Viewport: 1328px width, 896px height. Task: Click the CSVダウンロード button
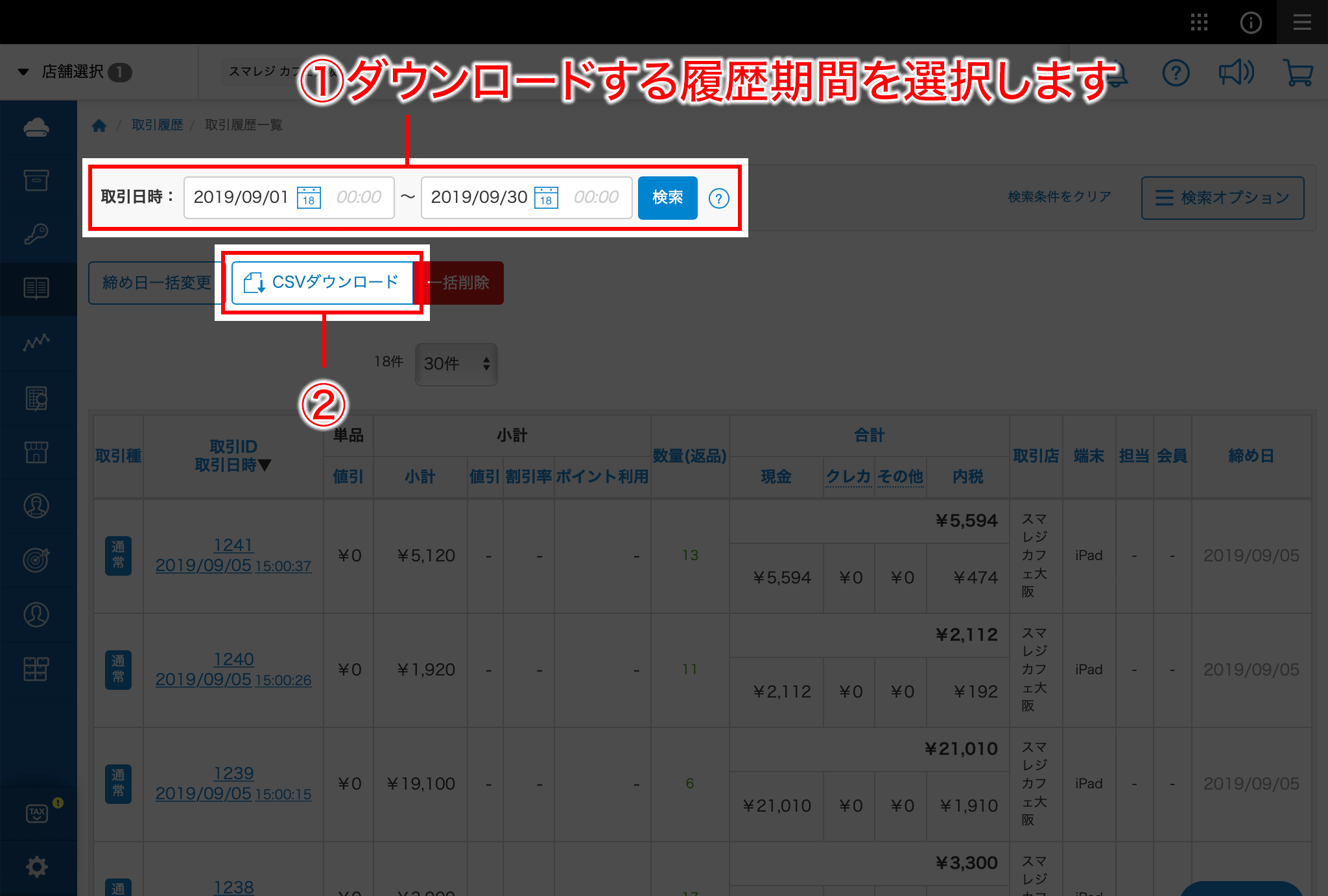[322, 283]
